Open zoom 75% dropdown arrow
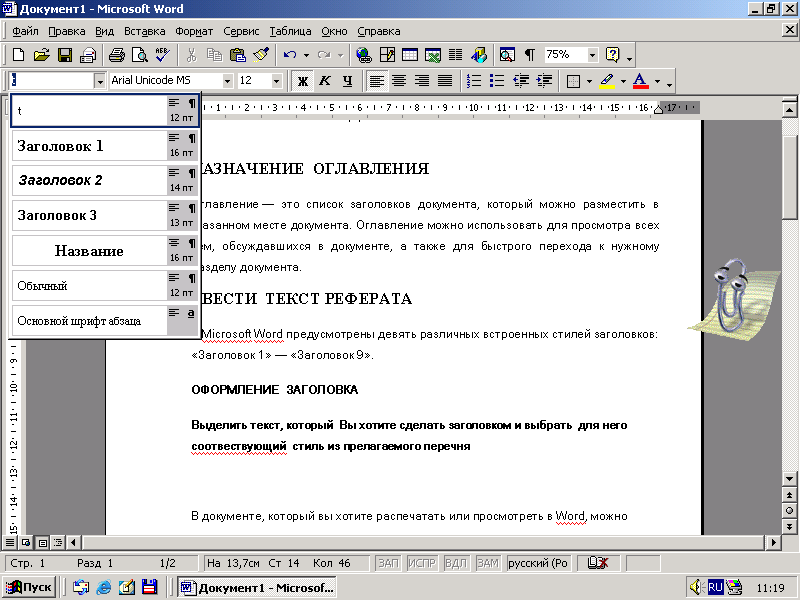The width and height of the screenshot is (800, 600). (x=592, y=55)
